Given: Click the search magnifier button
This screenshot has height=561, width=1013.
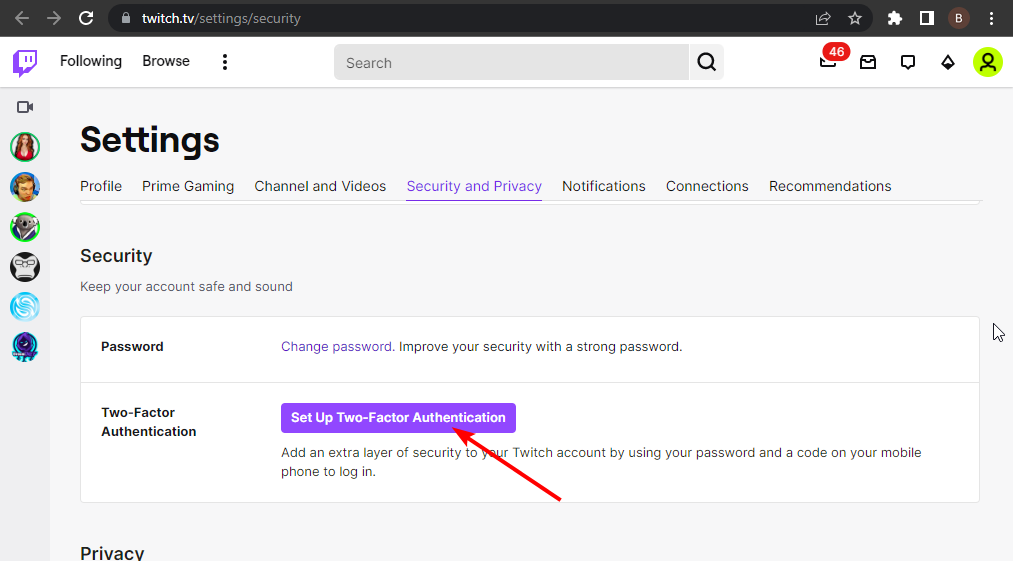Looking at the screenshot, I should coord(707,62).
